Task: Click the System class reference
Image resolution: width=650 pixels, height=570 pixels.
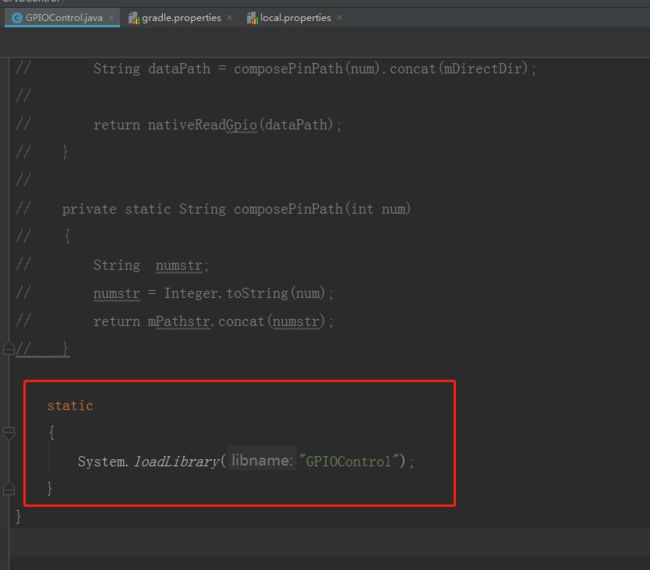Action: 101,461
